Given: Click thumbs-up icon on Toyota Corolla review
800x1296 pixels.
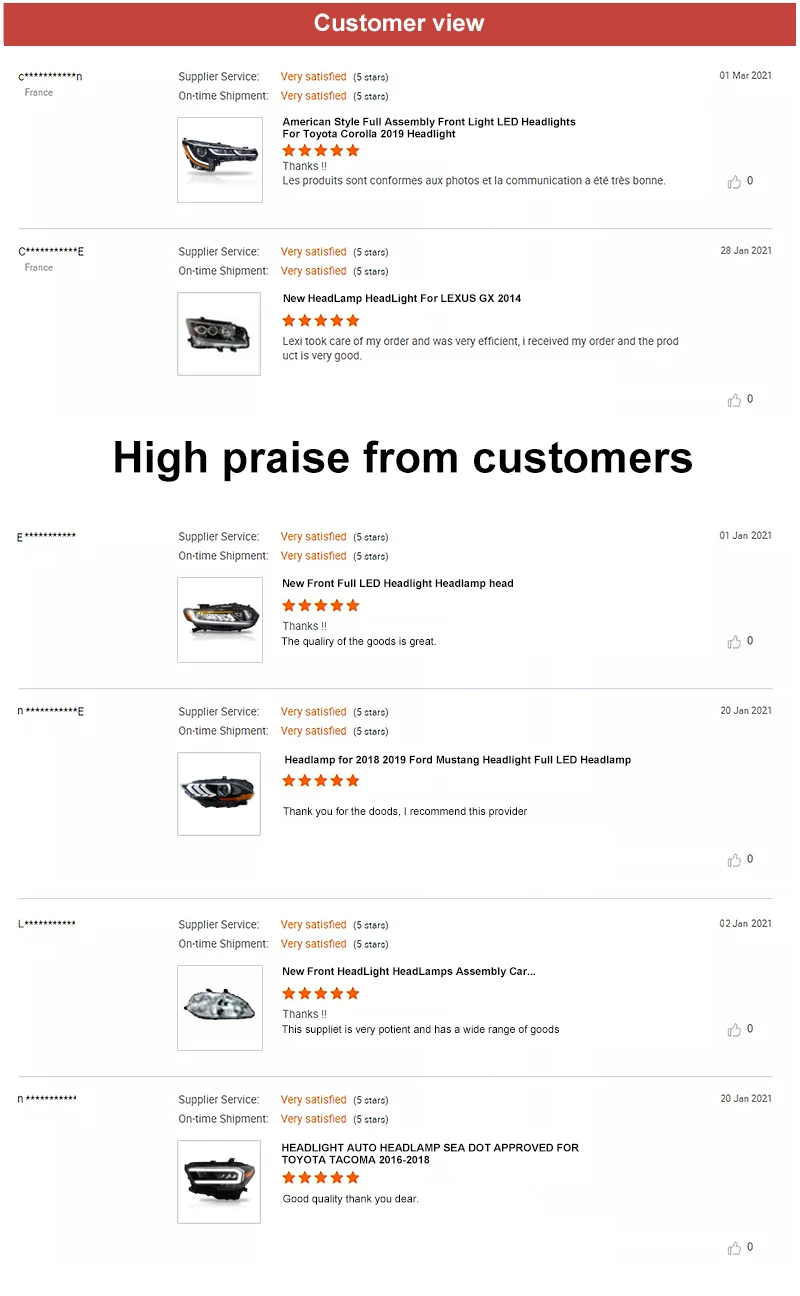Looking at the screenshot, I should tap(735, 182).
